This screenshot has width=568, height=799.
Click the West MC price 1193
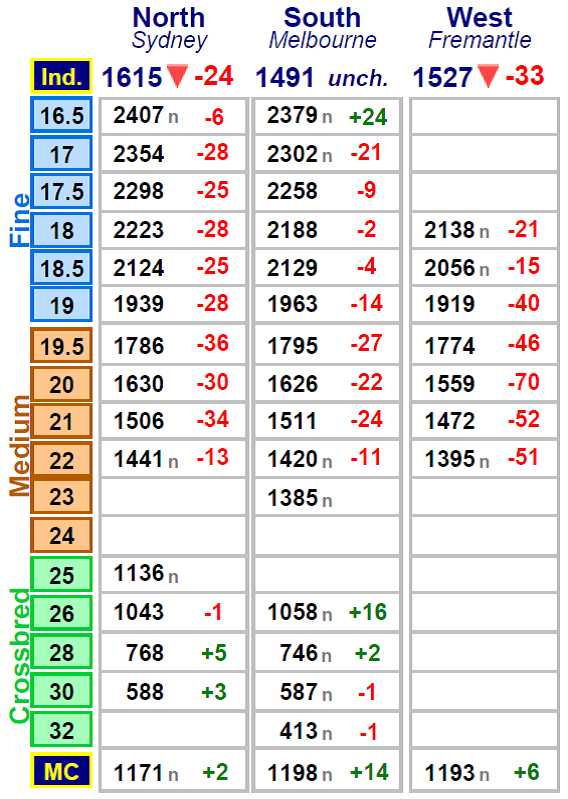450,773
